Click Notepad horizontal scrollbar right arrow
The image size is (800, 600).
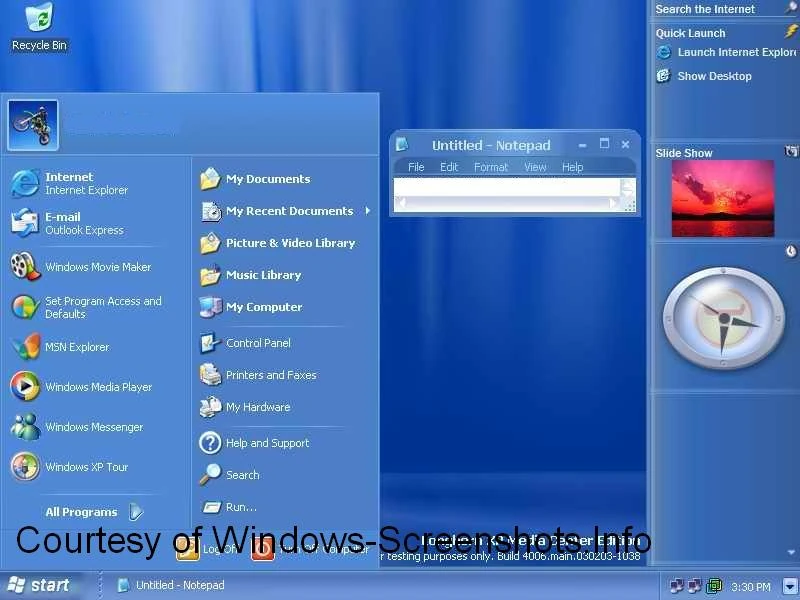(614, 204)
